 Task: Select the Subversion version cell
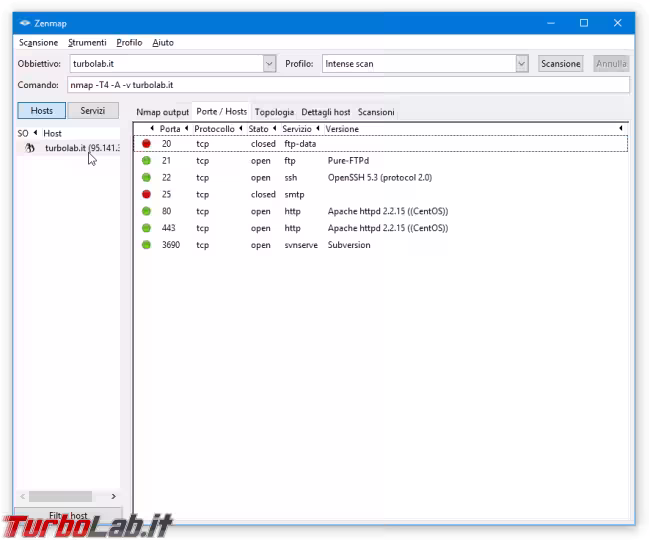(349, 245)
